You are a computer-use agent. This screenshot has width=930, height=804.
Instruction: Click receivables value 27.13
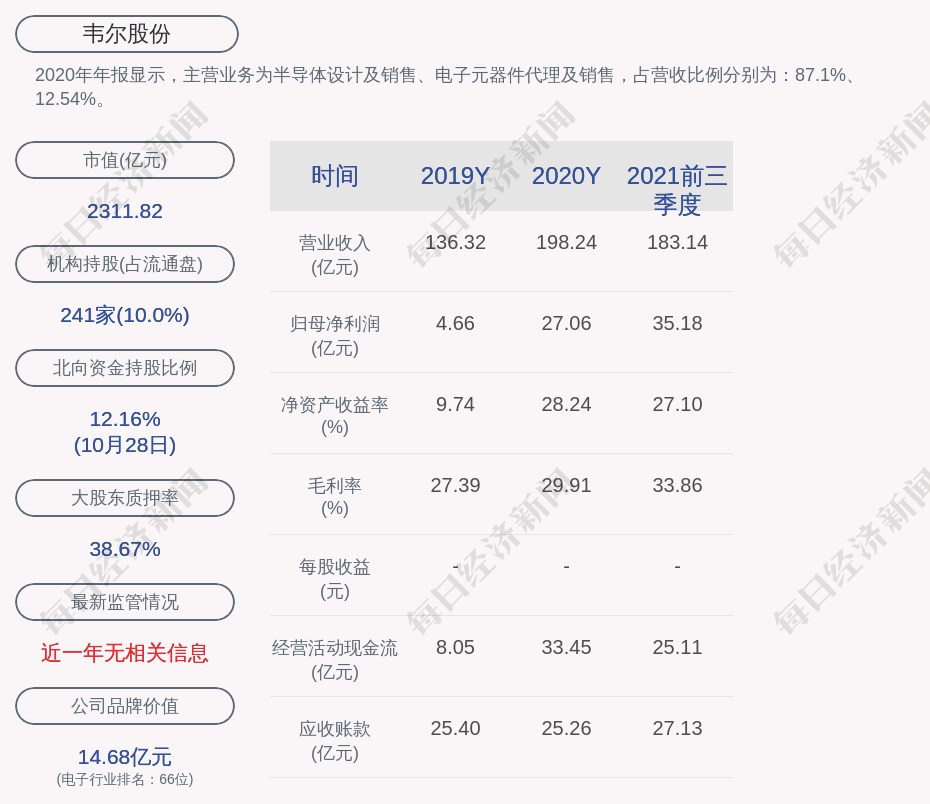(x=677, y=729)
